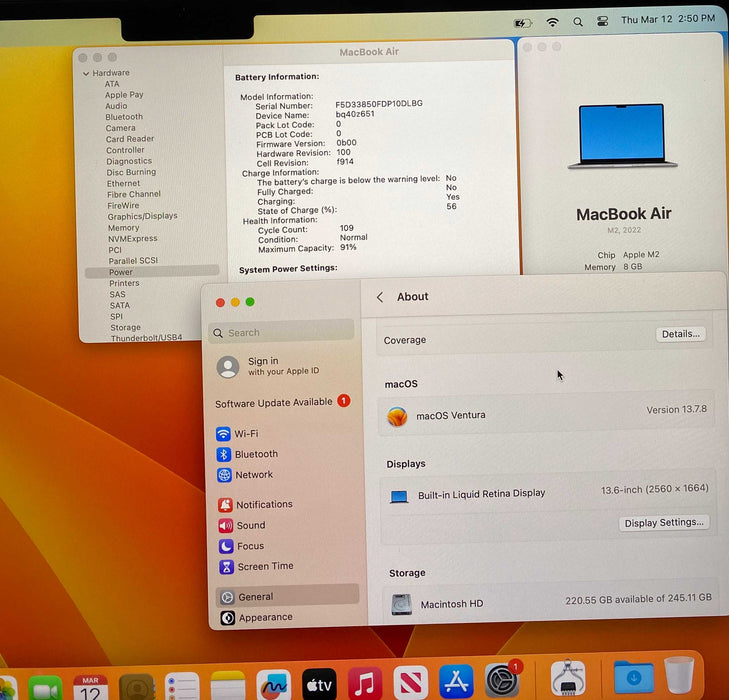
Task: Go back from the About pane
Action: click(380, 297)
